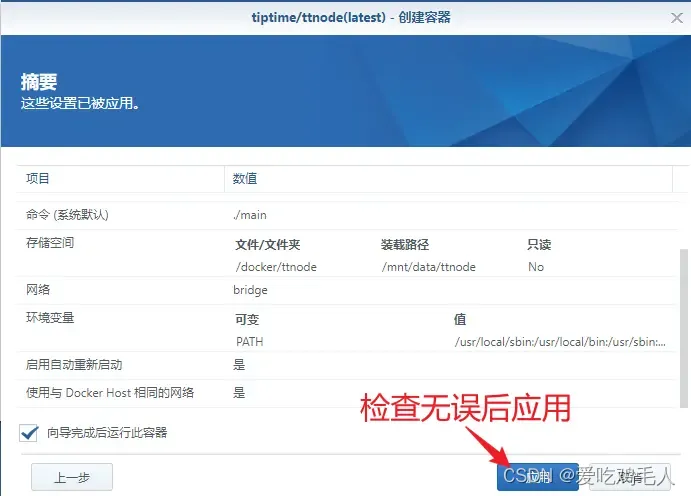
Task: Select '/docker/ttnode' folder path
Action: 276,267
